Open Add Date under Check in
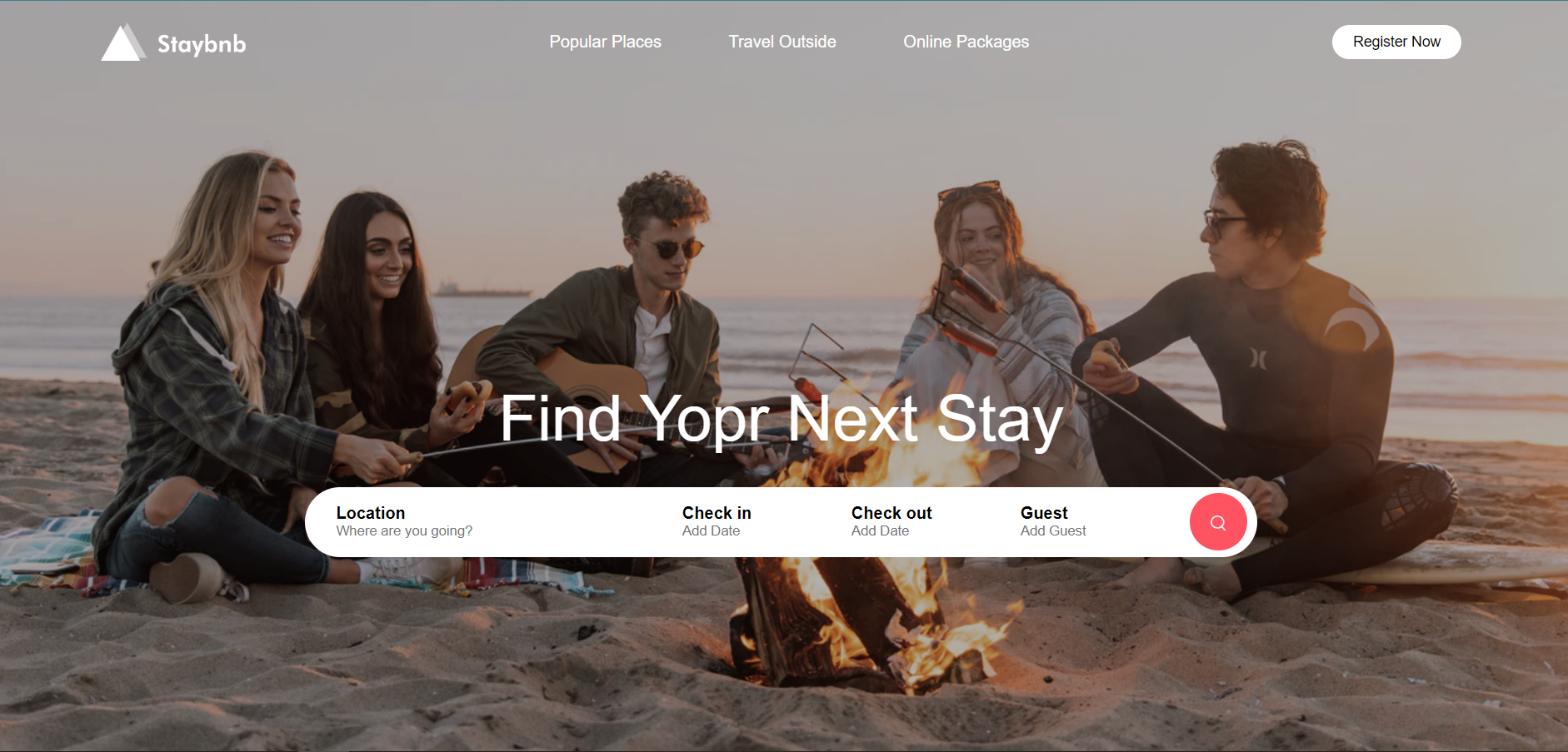Viewport: 1568px width, 752px height. [711, 531]
